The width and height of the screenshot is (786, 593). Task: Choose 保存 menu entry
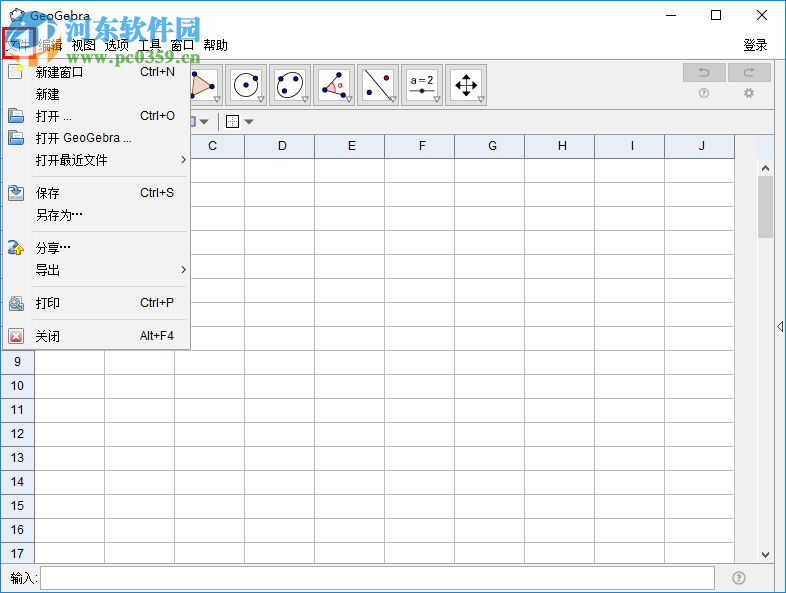(97, 193)
